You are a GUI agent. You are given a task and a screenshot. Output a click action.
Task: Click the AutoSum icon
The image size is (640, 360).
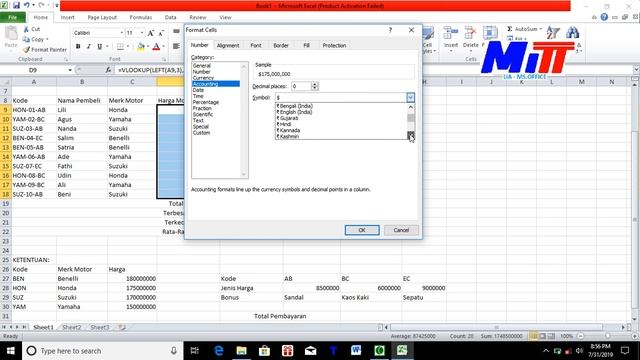pos(509,29)
